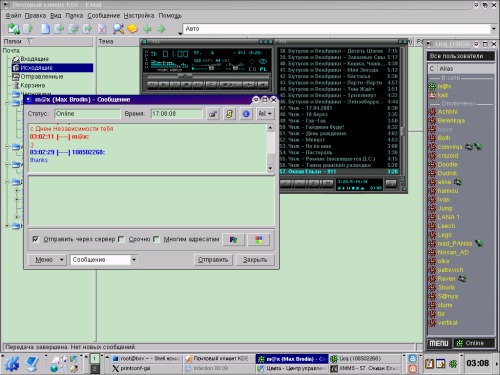Click the background color button in message window
This screenshot has height=375, width=500.
259,239
